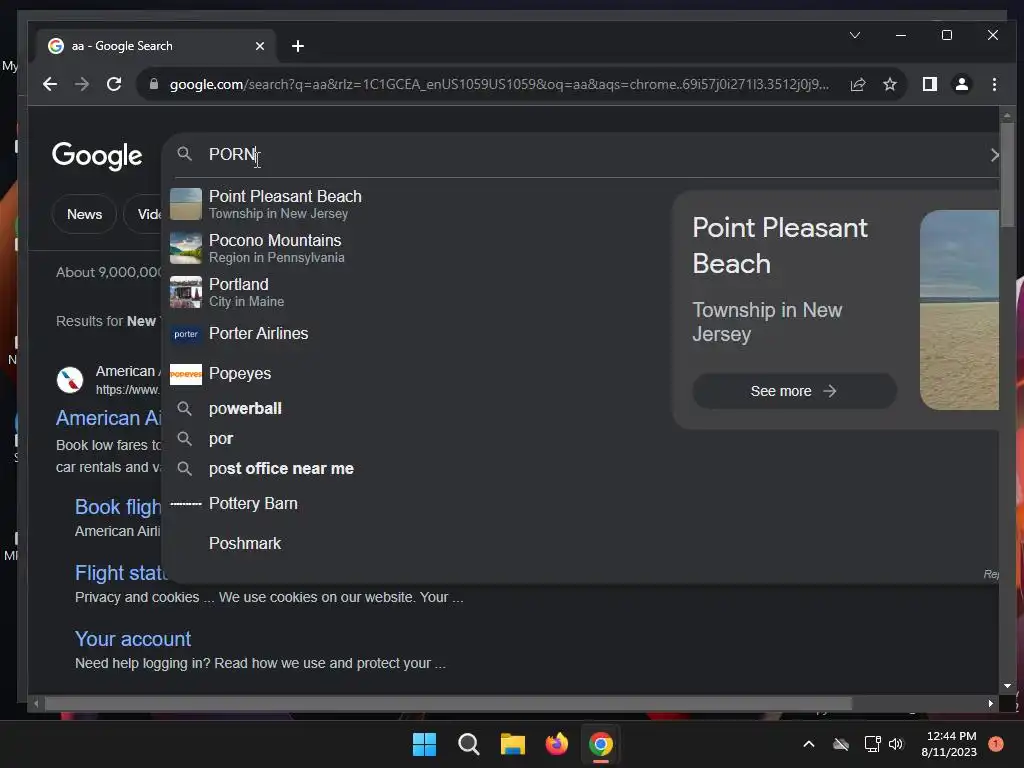Open the 'Flight status' sitelink
The width and height of the screenshot is (1024, 768).
coord(121,573)
